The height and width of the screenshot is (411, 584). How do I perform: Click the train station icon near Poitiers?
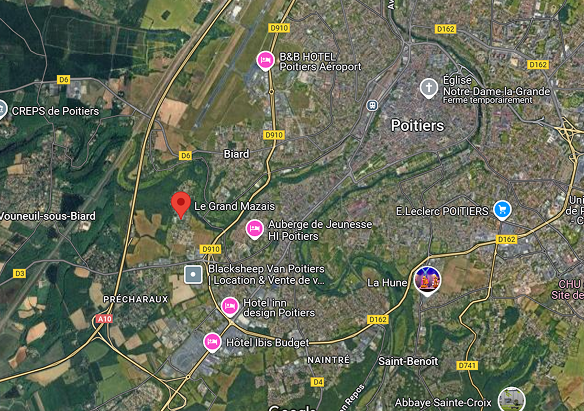[x=372, y=105]
